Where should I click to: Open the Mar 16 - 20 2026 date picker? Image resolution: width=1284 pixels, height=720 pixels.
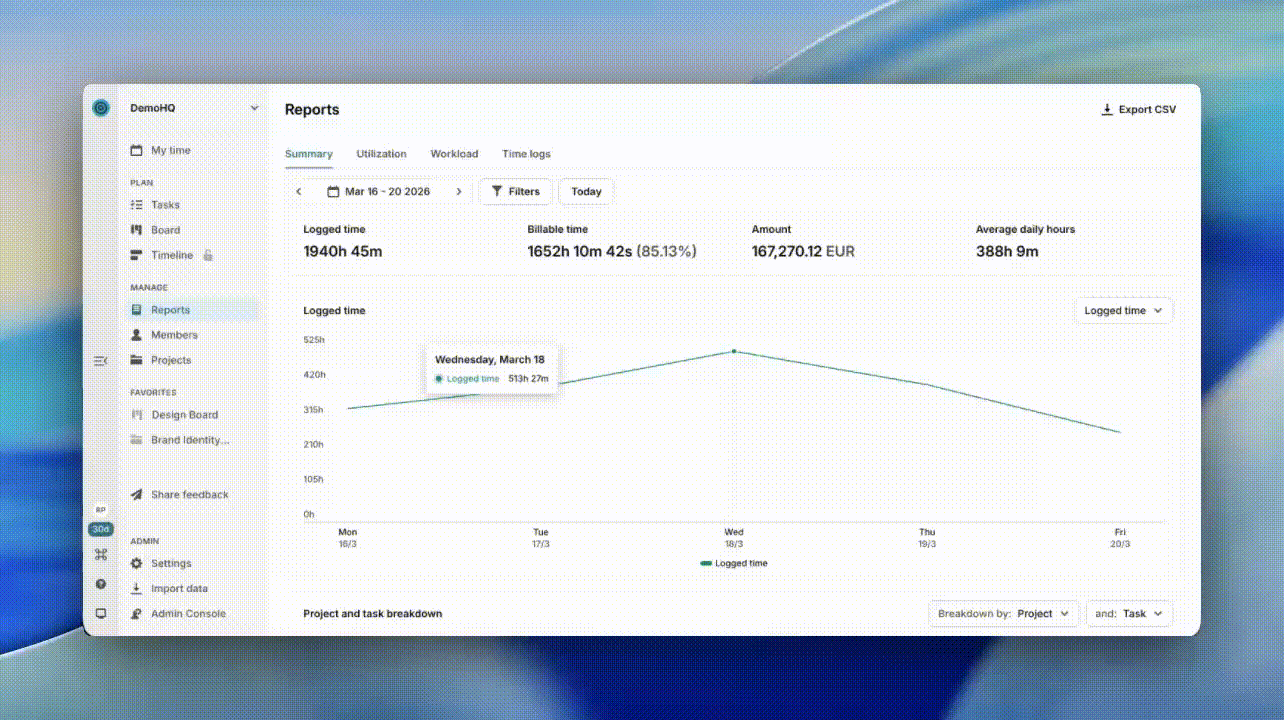click(378, 192)
